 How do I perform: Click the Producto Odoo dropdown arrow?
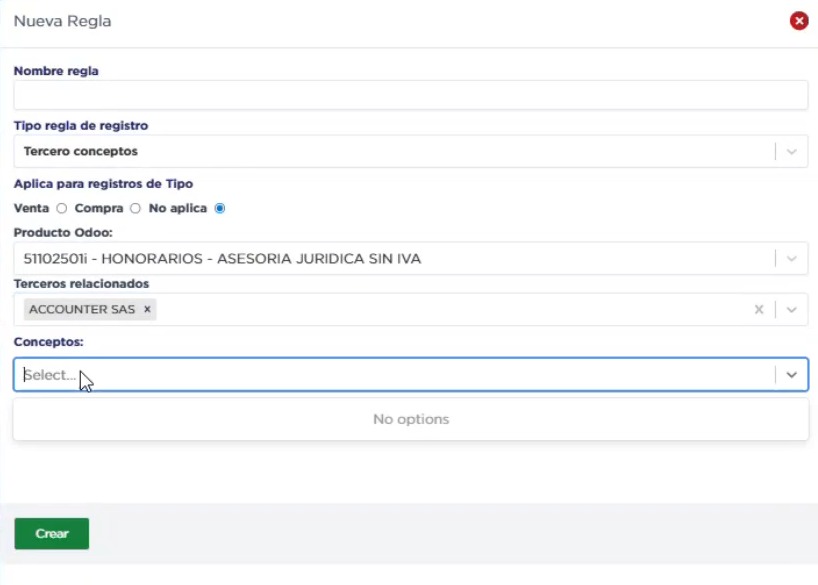[x=792, y=259]
